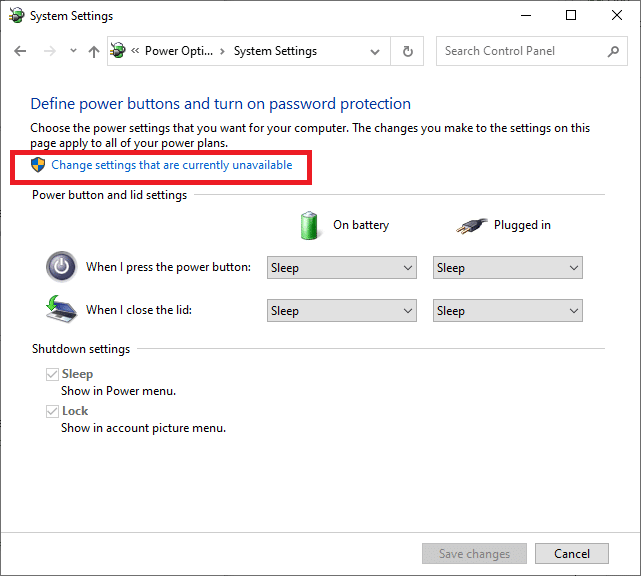This screenshot has width=641, height=576.
Task: Click the laptop lid close icon
Action: point(61,309)
